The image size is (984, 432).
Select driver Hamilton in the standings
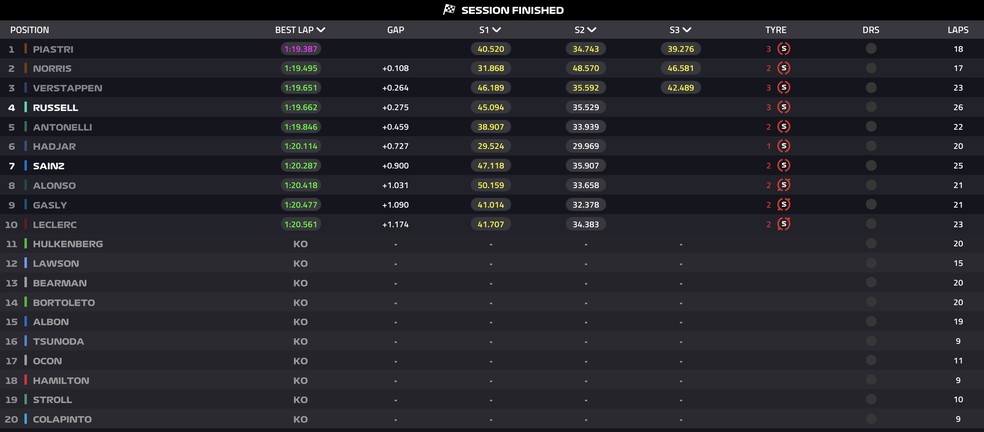tap(60, 380)
